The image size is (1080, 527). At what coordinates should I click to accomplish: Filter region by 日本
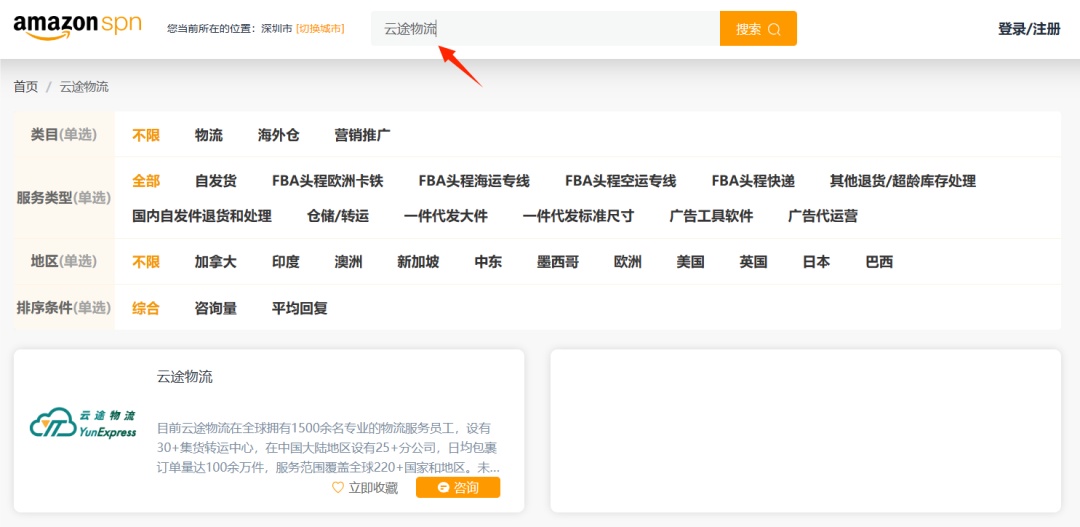[816, 262]
